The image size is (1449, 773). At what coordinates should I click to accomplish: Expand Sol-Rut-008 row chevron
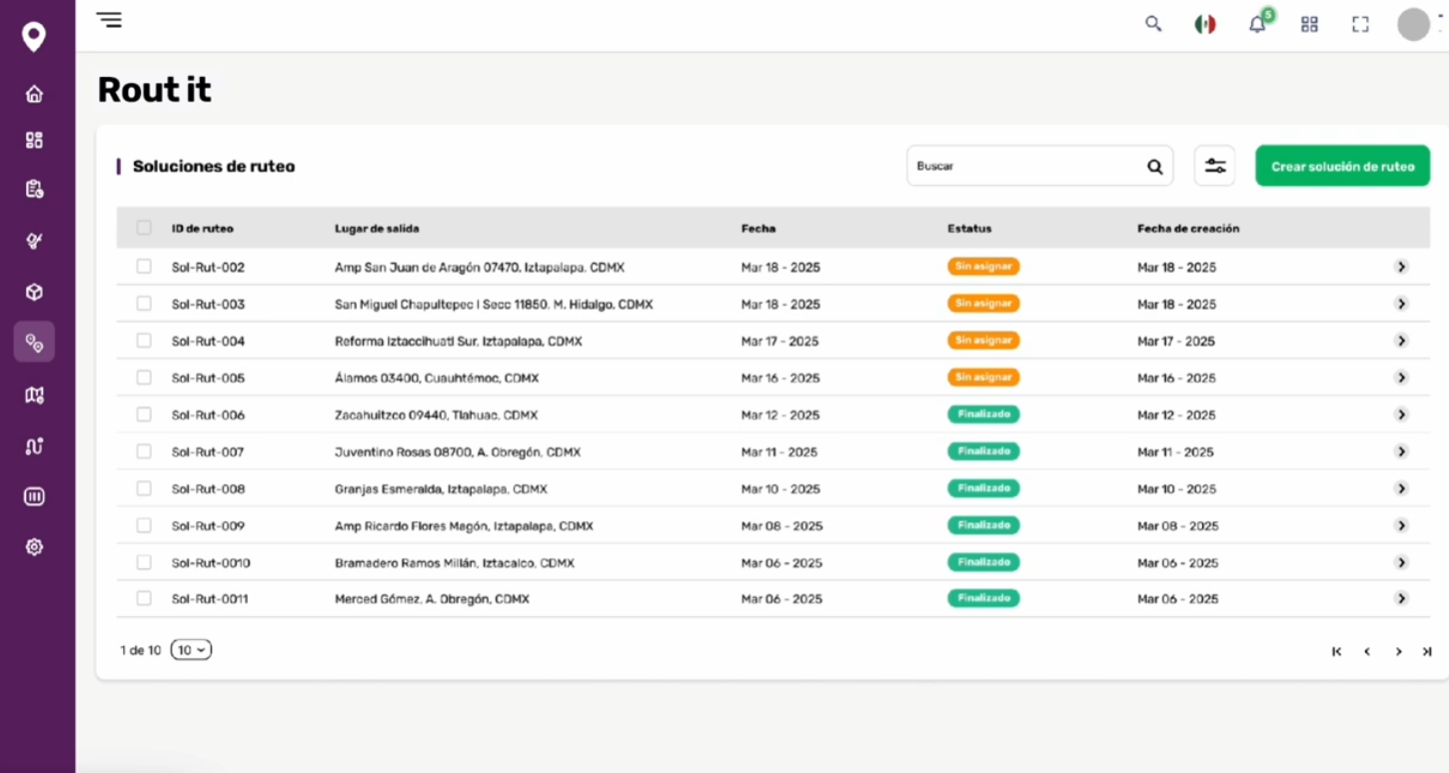[x=1401, y=489]
